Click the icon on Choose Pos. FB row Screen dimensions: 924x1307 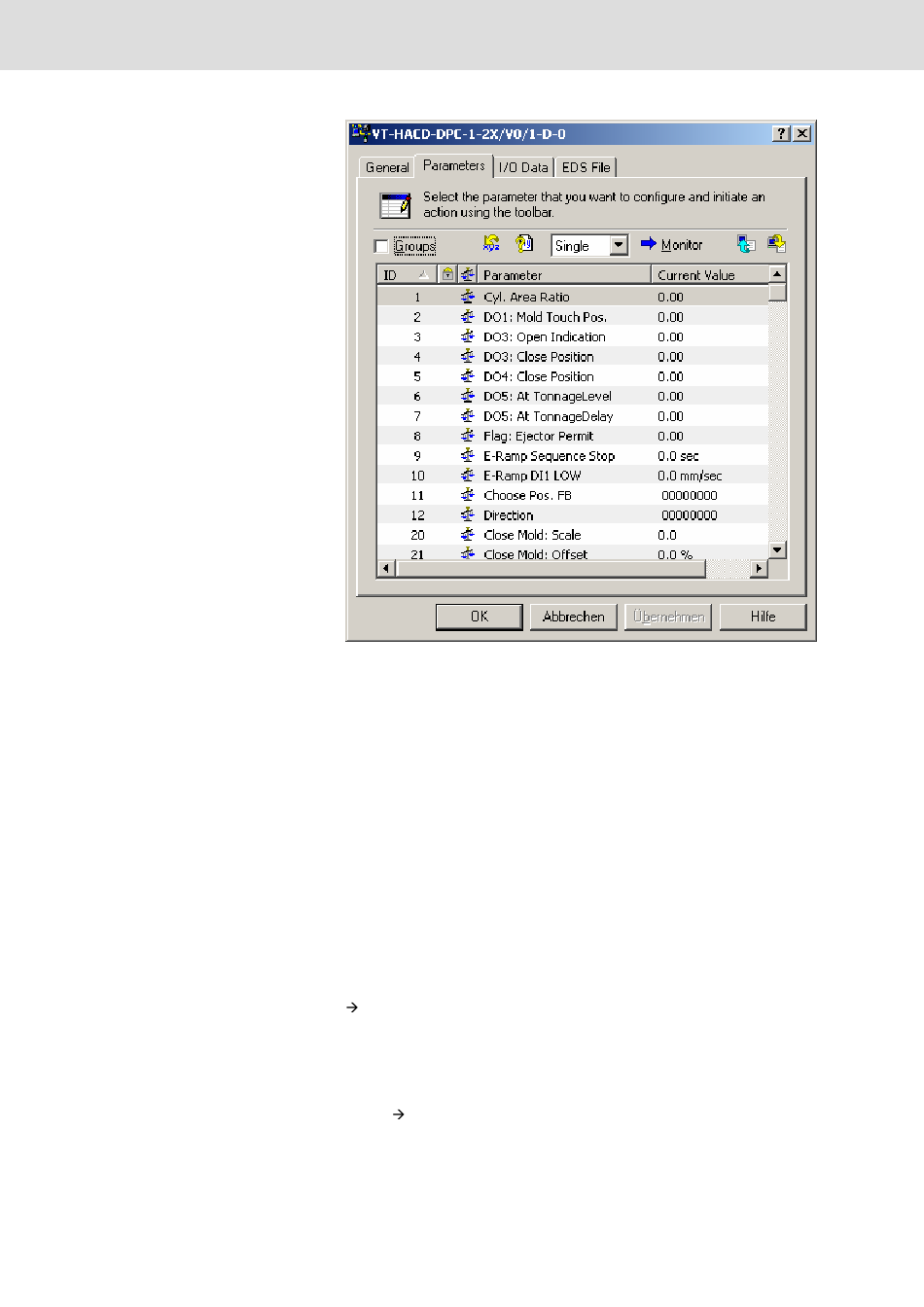click(x=468, y=495)
